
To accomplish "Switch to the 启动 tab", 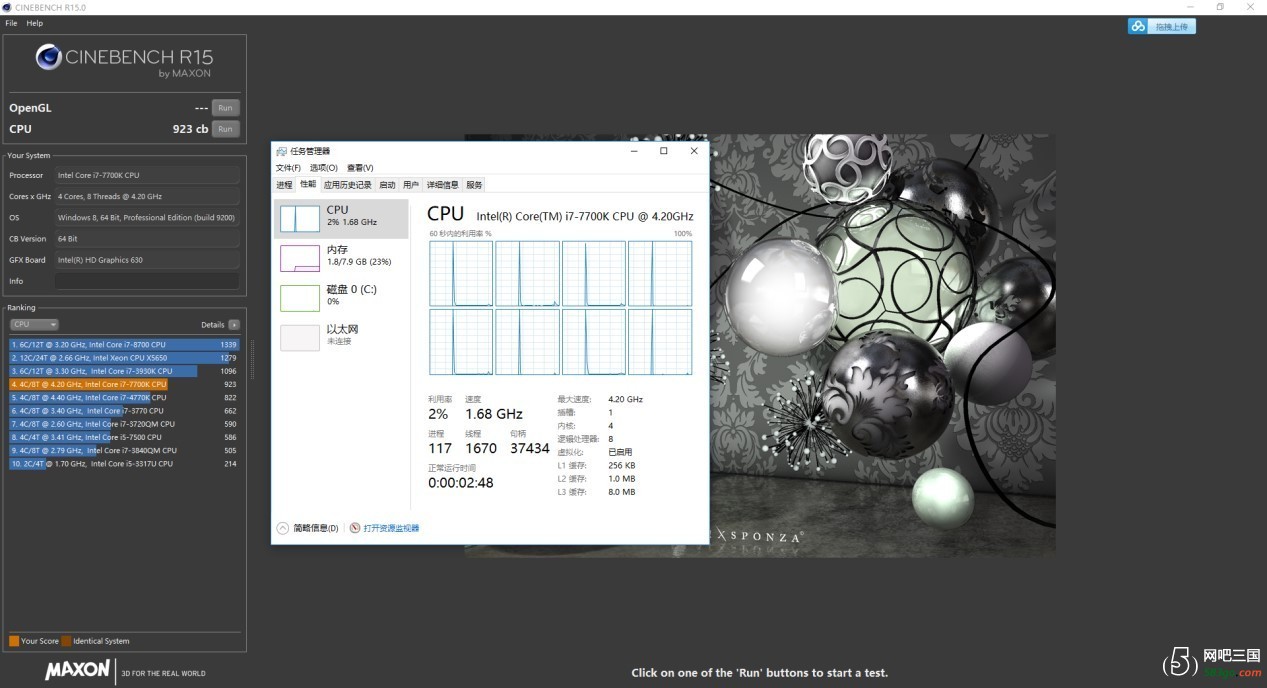I will tap(387, 185).
